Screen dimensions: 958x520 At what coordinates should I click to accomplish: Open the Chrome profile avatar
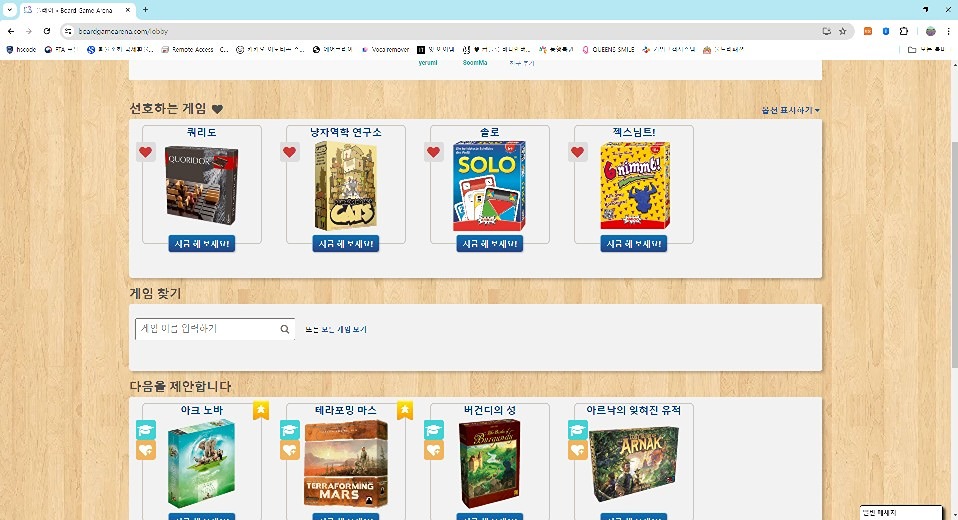[931, 31]
